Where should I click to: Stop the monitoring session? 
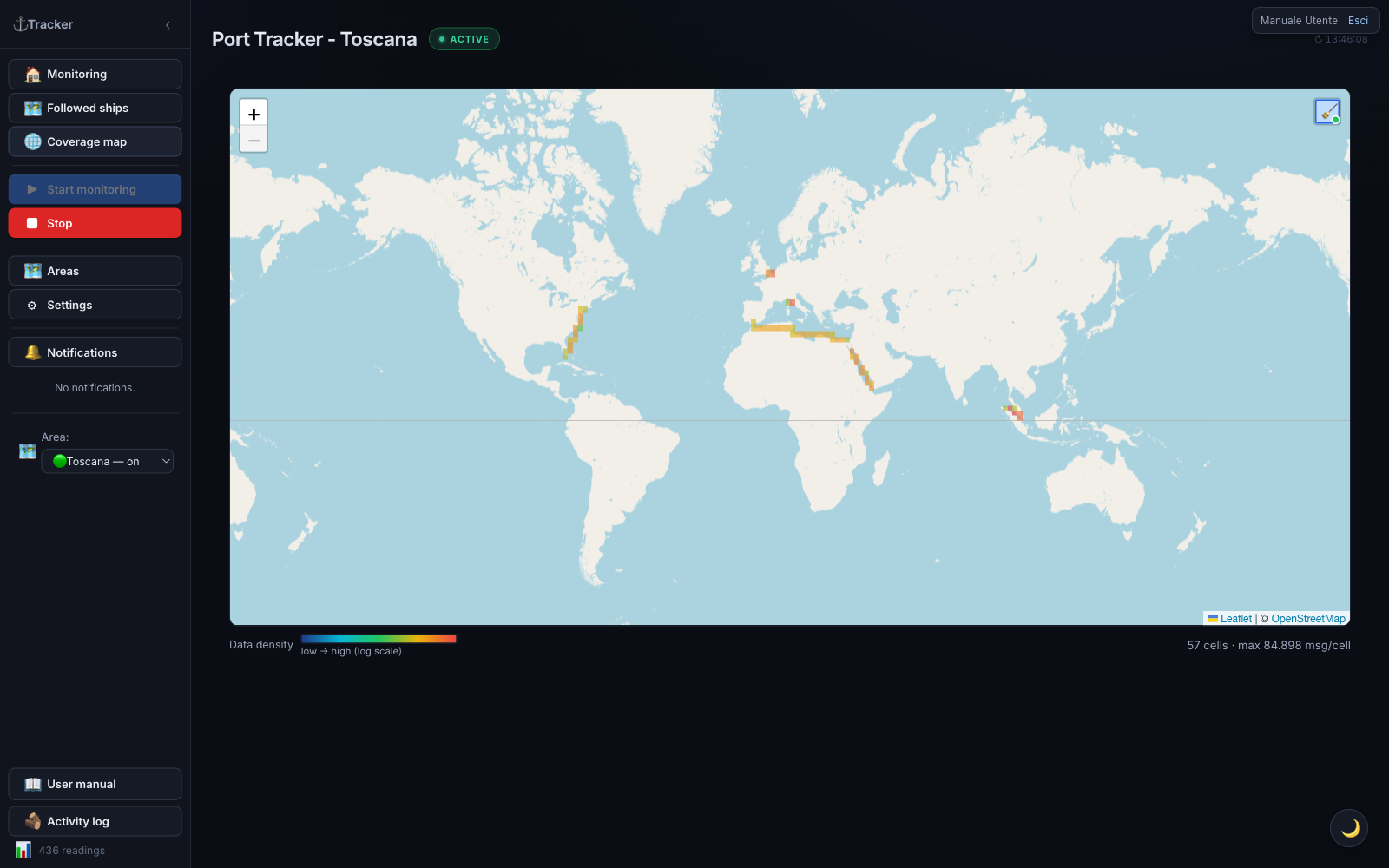click(x=95, y=223)
